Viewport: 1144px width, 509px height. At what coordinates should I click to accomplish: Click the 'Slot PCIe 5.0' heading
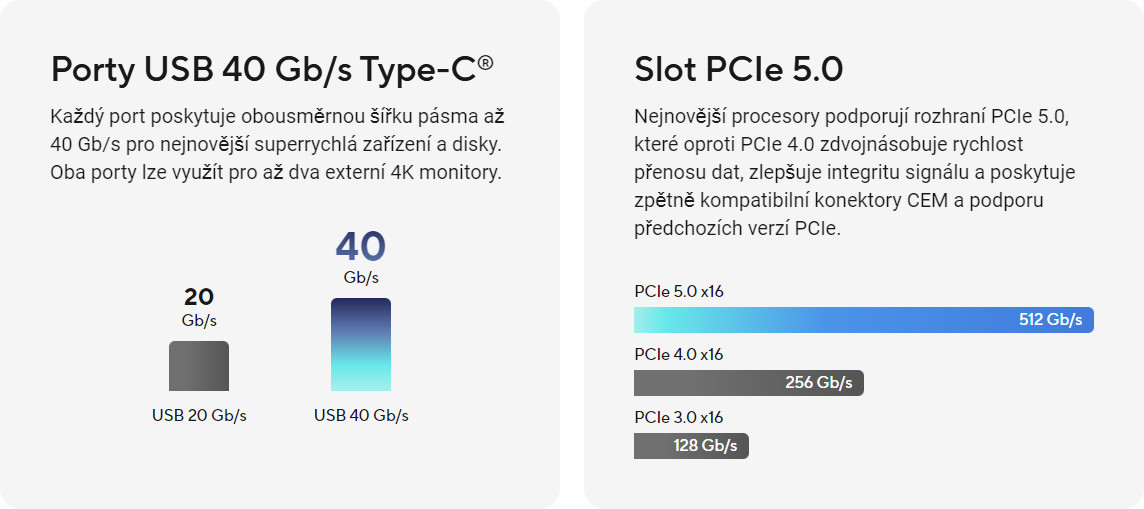(738, 69)
